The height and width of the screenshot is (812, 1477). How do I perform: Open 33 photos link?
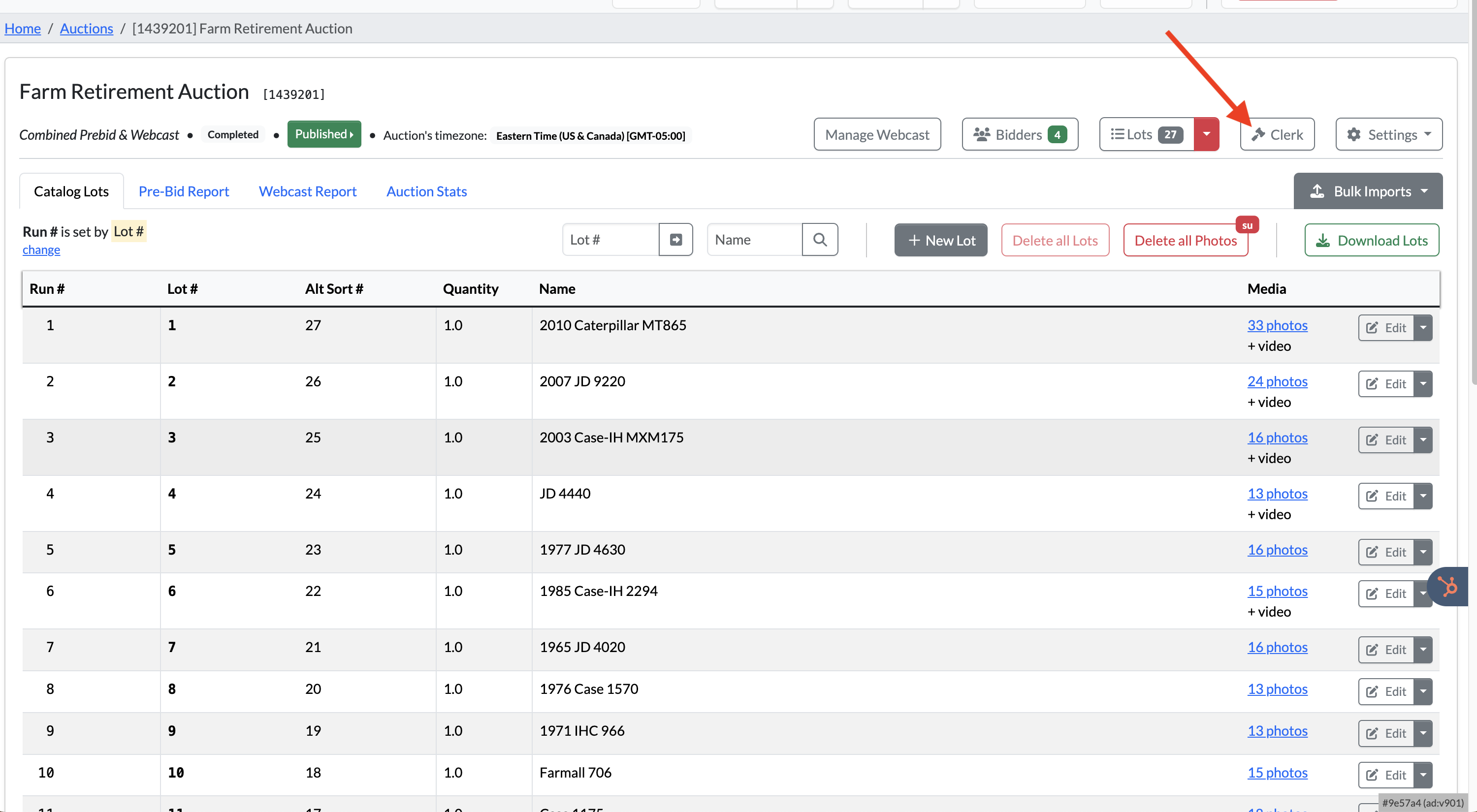(x=1277, y=325)
